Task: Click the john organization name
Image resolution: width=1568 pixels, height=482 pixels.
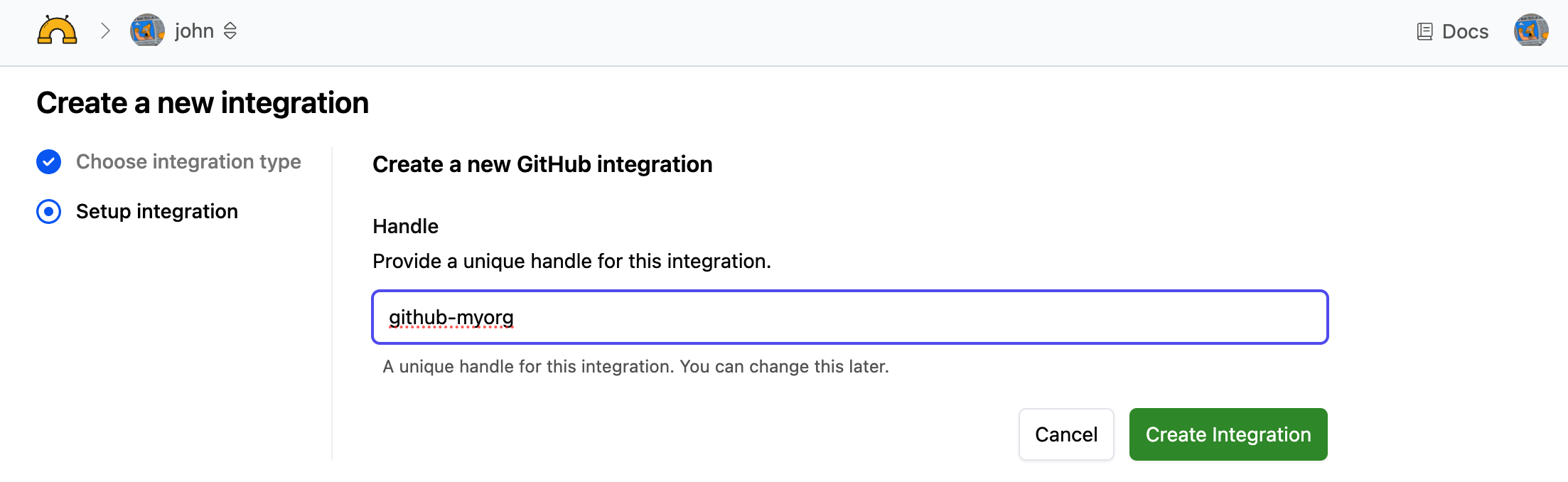Action: (x=194, y=31)
